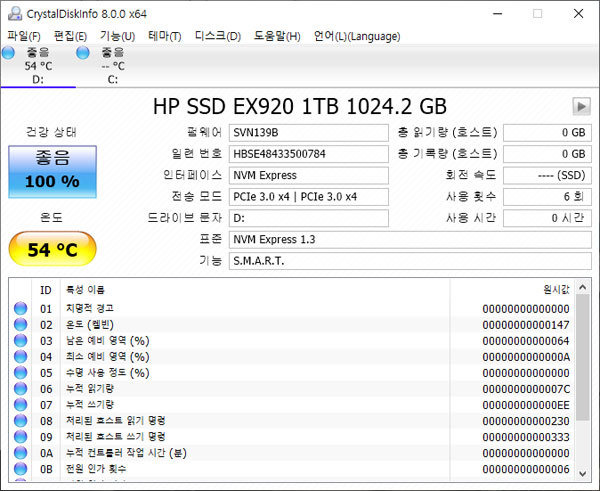
Task: Open the 기능(U) menu
Action: [x=117, y=36]
